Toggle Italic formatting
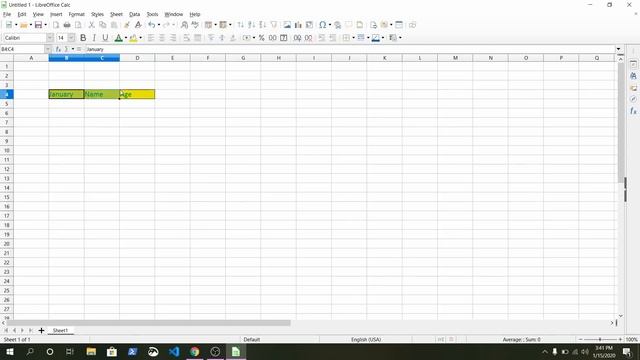 (x=94, y=38)
